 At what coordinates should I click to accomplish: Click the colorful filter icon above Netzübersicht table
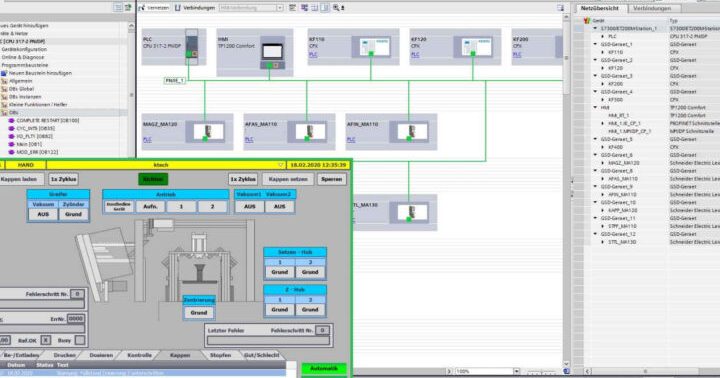pyautogui.click(x=586, y=21)
